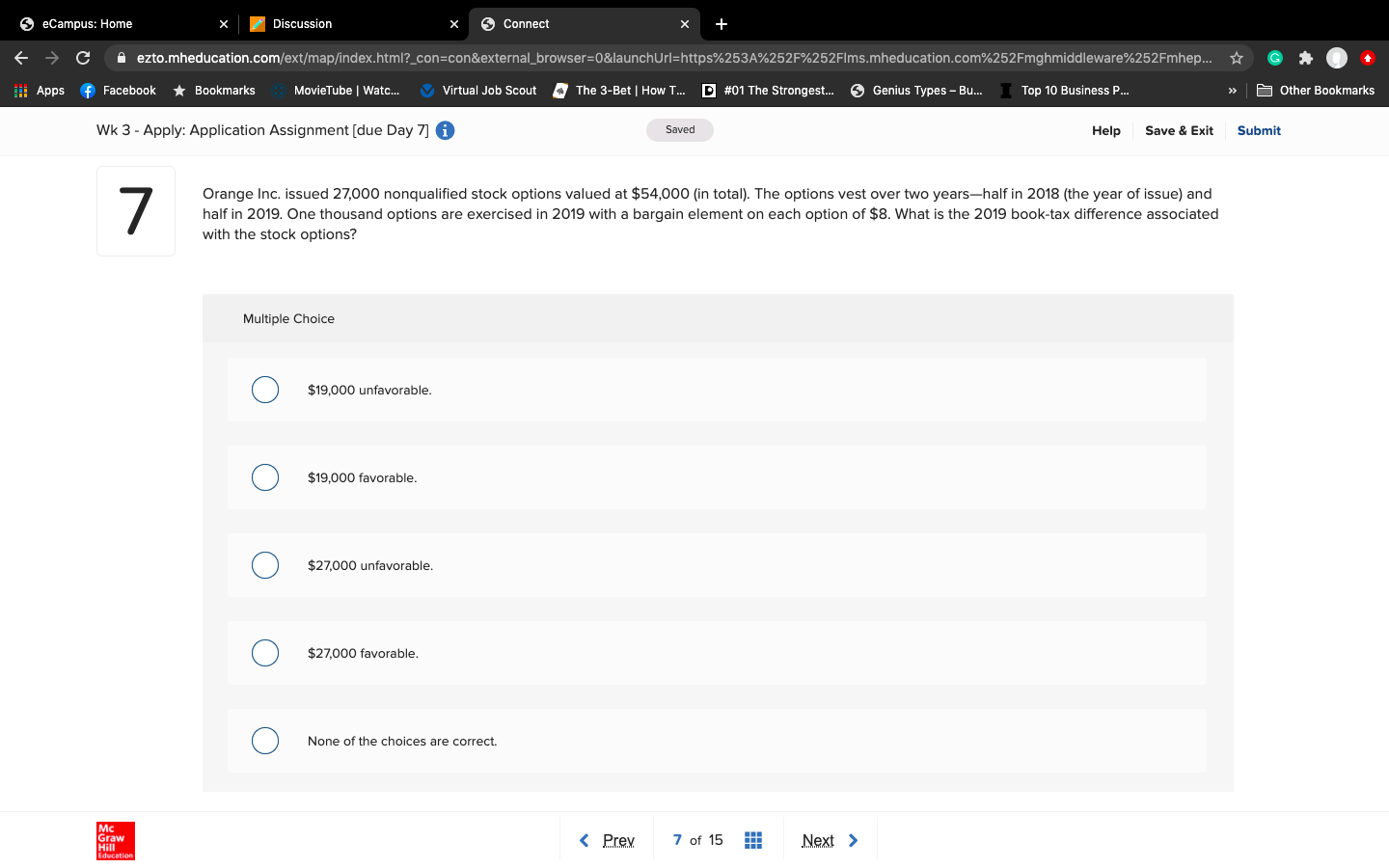Close the Discussion tab
This screenshot has width=1389, height=868.
454,24
